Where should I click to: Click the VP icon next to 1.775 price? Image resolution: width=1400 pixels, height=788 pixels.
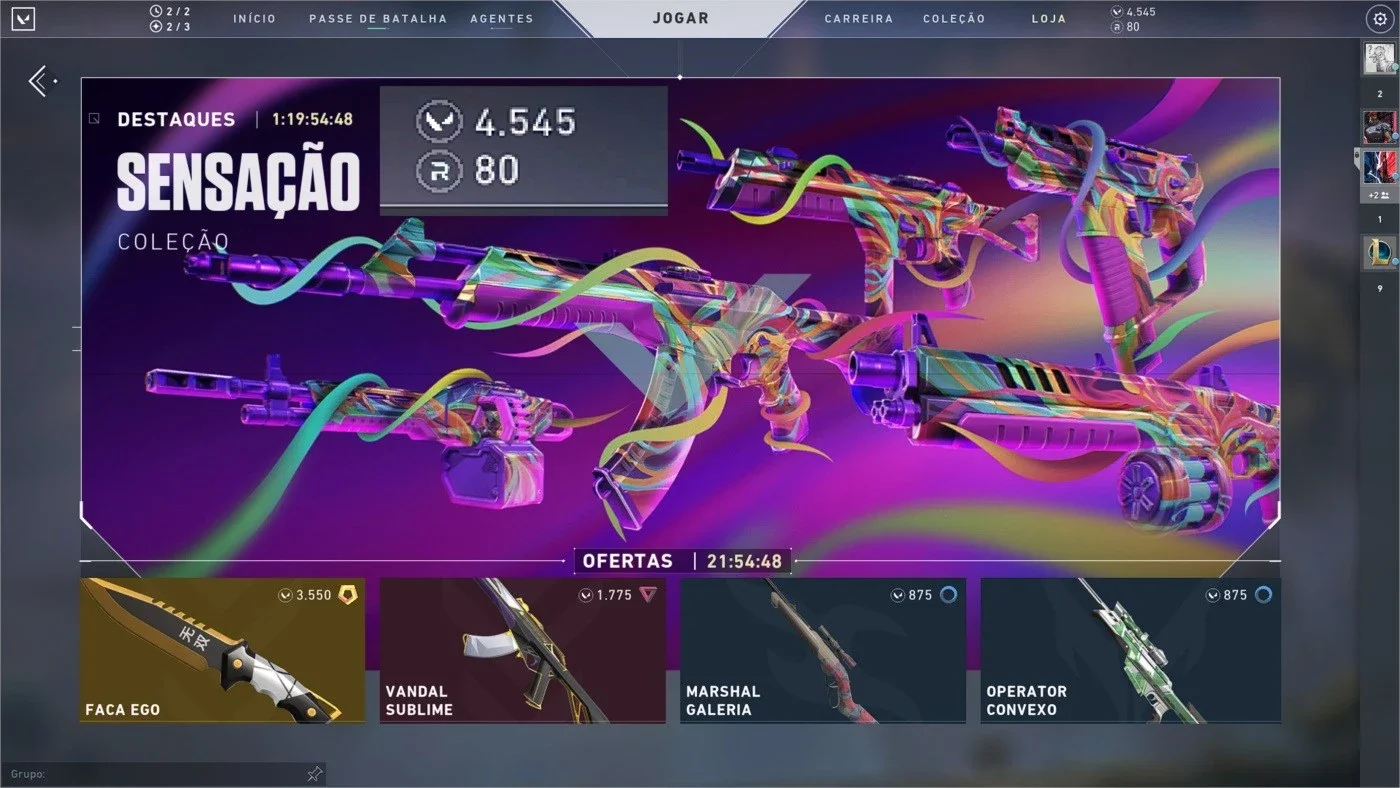(586, 595)
